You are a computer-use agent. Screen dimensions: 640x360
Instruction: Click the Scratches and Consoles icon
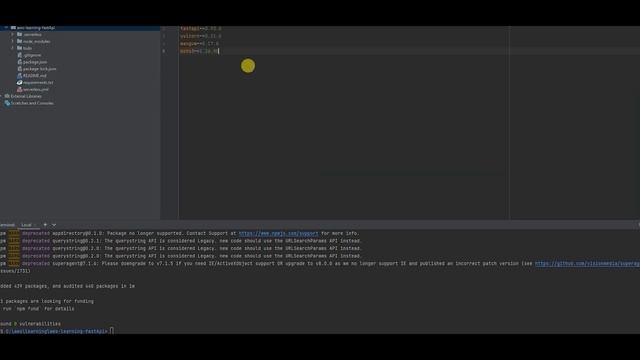(x=7, y=103)
